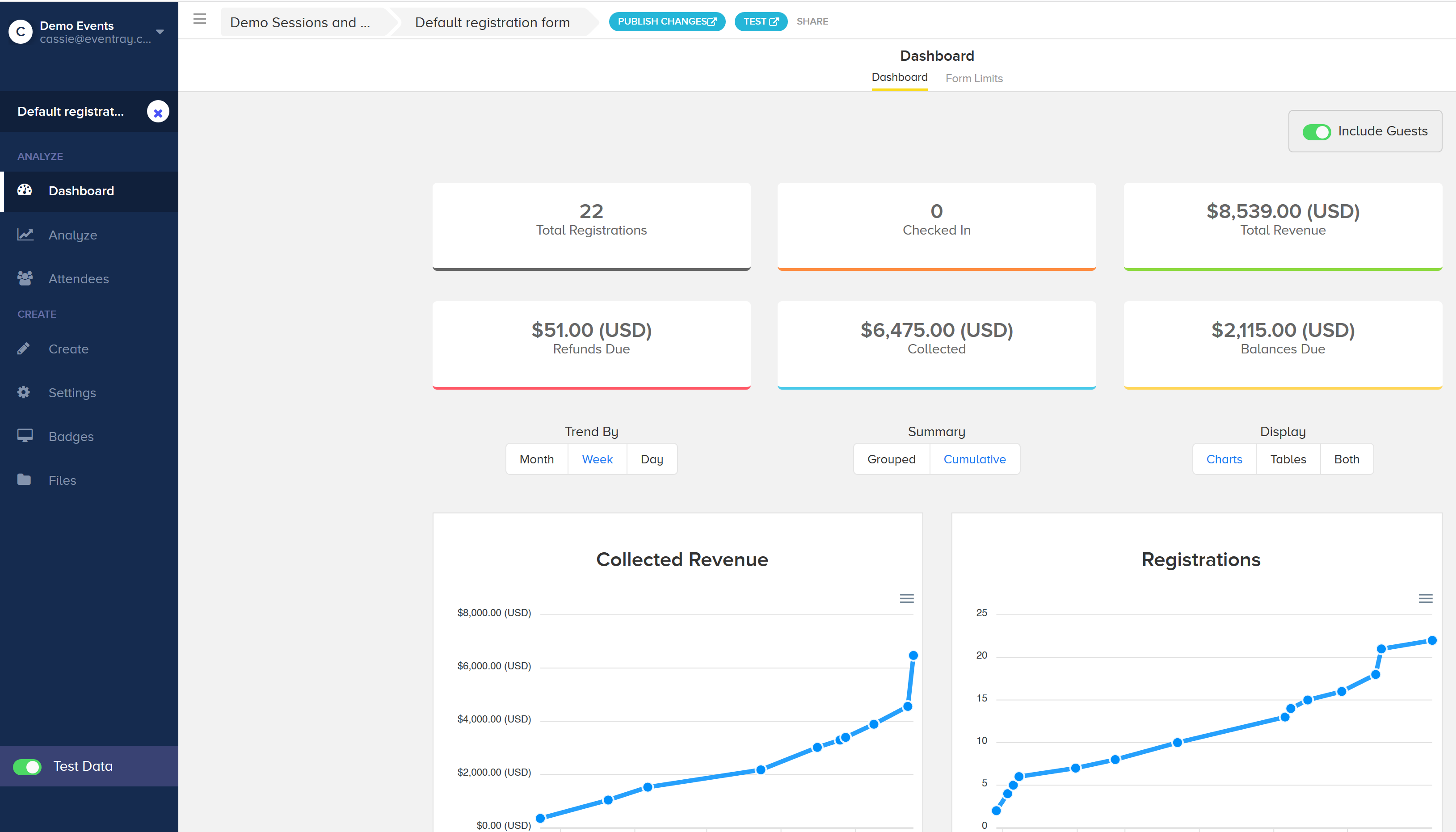
Task: Open the Collected Revenue chart menu
Action: click(x=906, y=599)
